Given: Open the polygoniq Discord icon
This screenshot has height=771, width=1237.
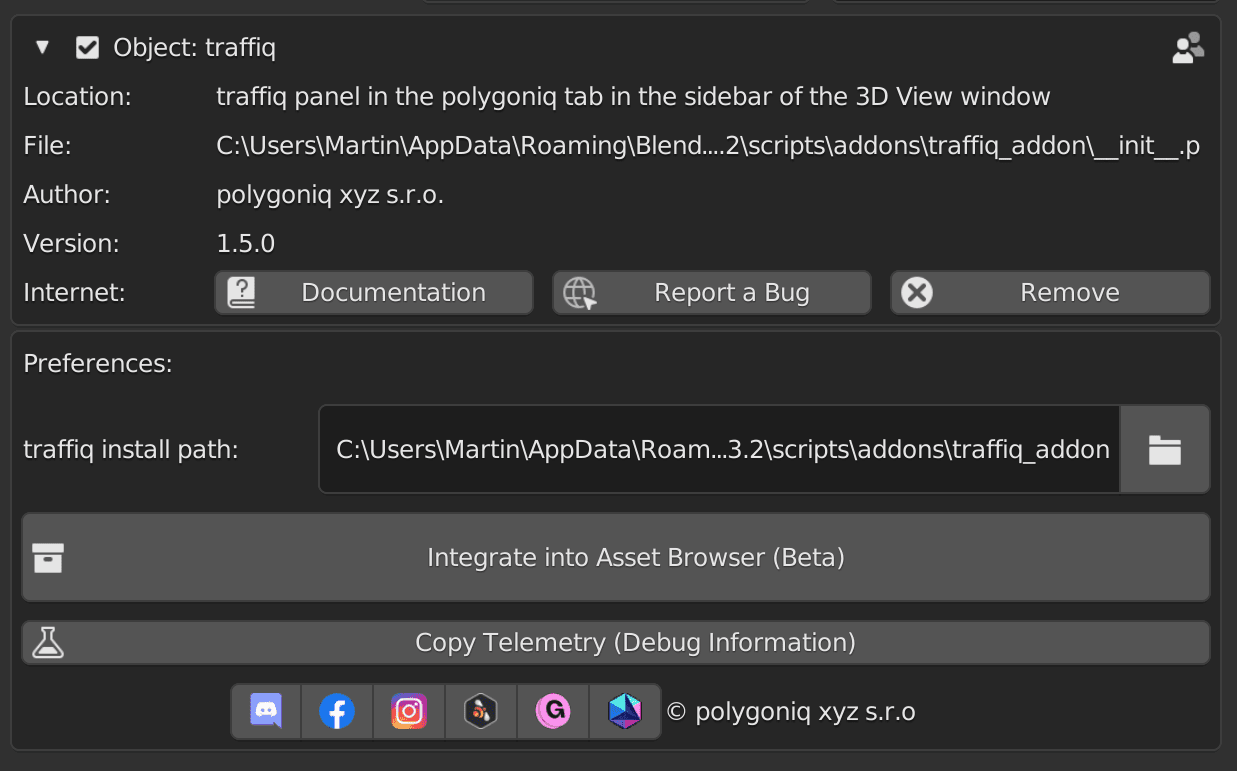Looking at the screenshot, I should point(264,711).
